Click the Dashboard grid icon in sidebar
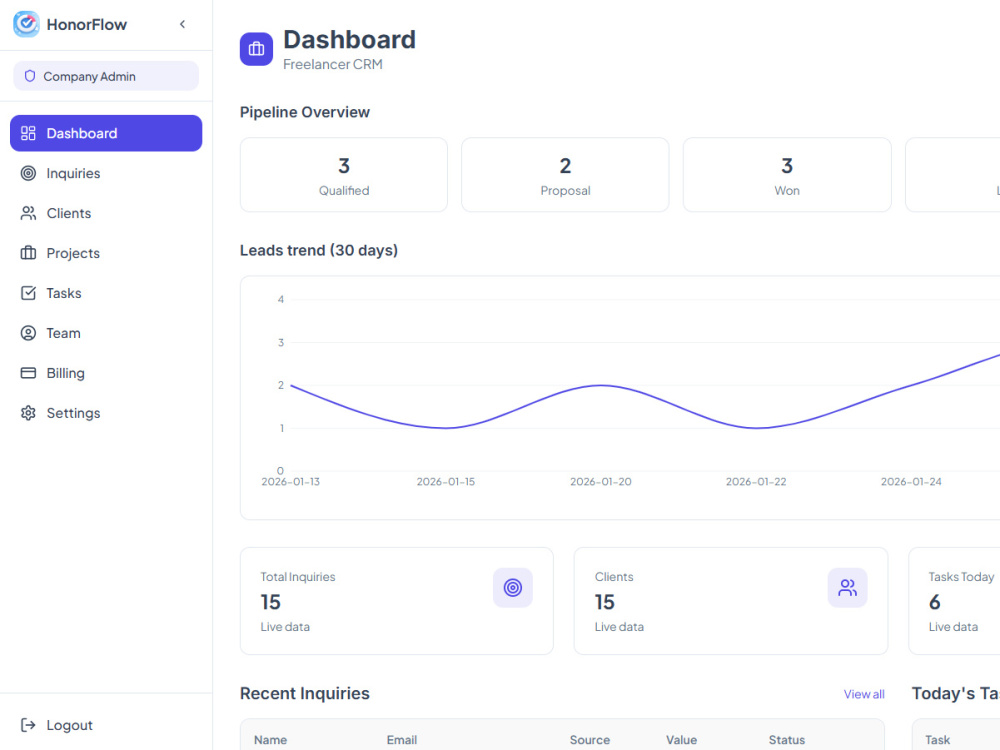Screen dimensions: 1000x750 28,133
